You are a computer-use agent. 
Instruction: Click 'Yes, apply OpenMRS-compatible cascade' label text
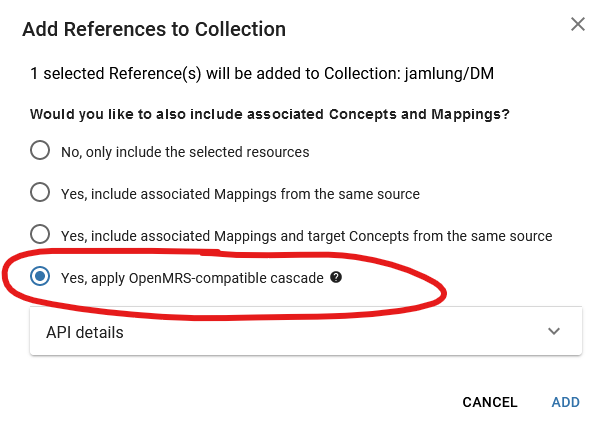(x=192, y=278)
